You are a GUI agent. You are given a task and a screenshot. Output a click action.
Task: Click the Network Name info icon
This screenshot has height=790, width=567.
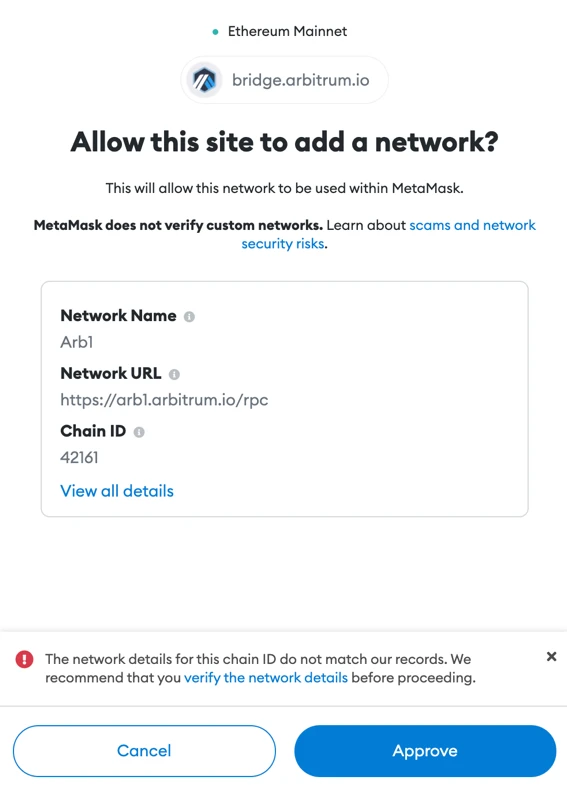click(x=189, y=316)
